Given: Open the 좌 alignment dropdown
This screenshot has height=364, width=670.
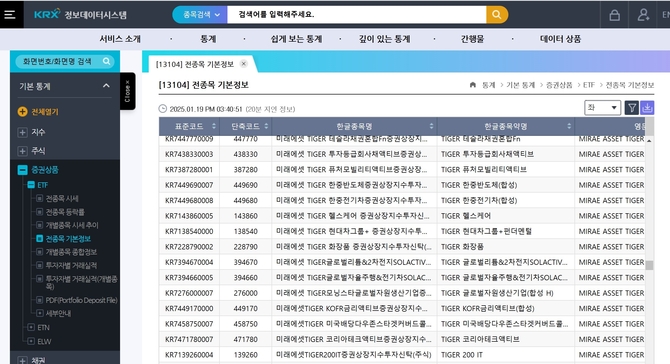Looking at the screenshot, I should [x=602, y=108].
